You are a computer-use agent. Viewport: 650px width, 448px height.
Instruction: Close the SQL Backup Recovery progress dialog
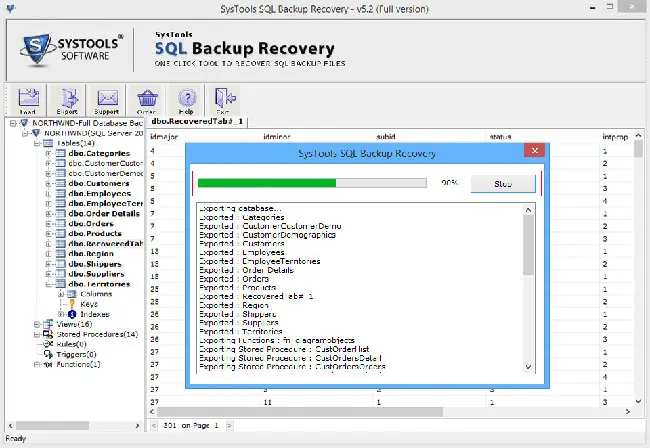pos(534,150)
